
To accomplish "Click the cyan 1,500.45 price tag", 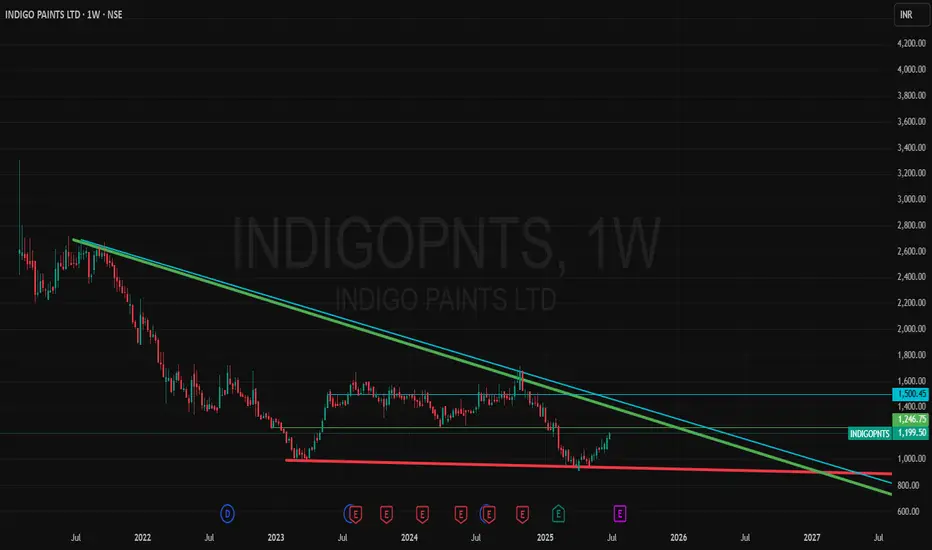I will [x=911, y=394].
